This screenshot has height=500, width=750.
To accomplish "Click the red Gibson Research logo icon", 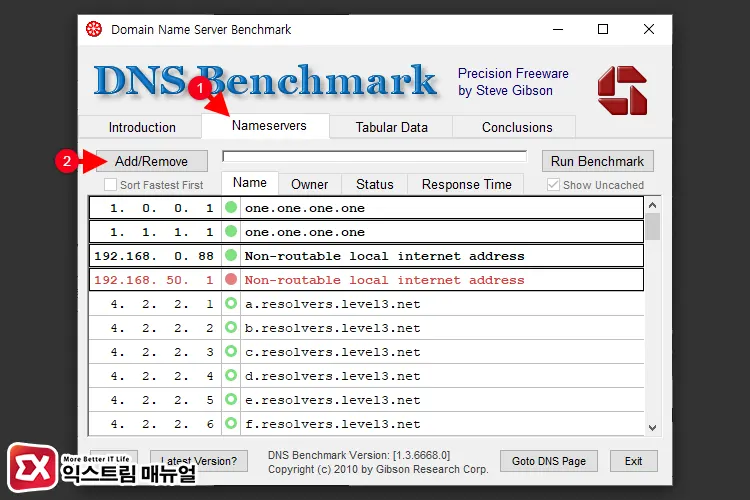I will (x=622, y=90).
